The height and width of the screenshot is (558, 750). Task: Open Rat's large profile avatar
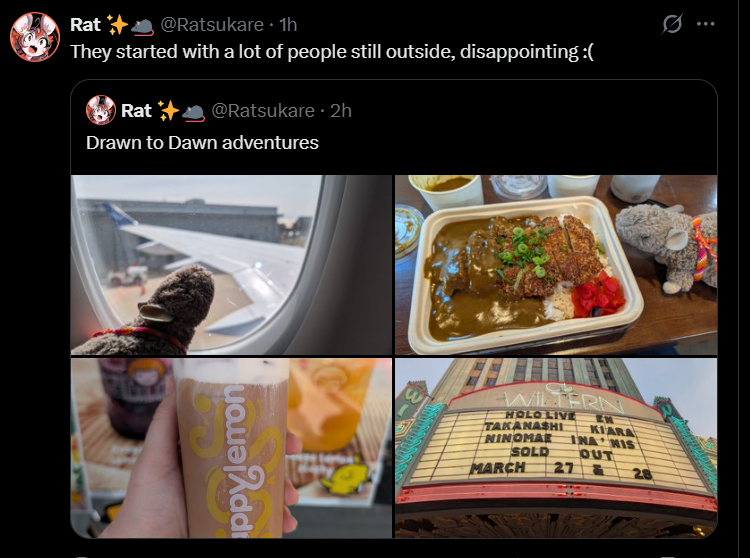coord(35,37)
